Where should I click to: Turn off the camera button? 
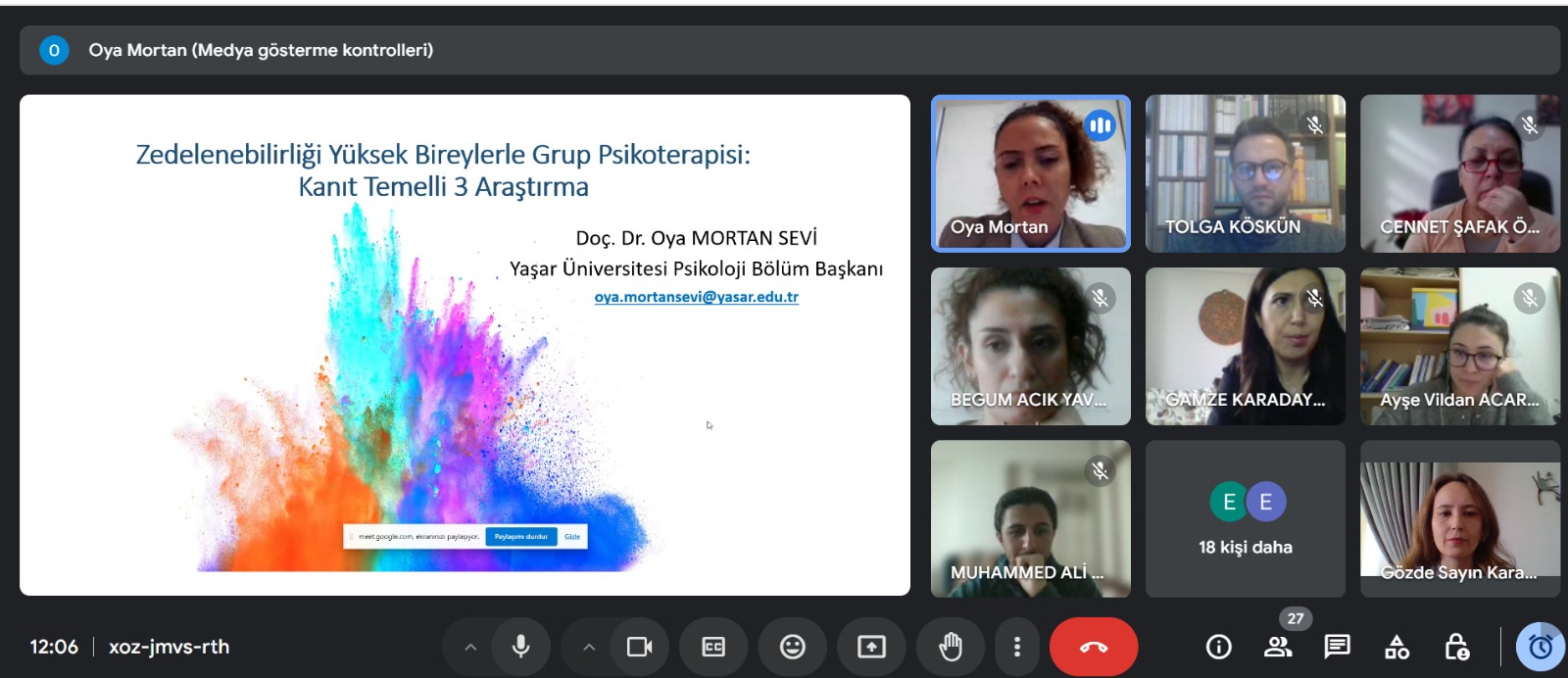point(639,647)
